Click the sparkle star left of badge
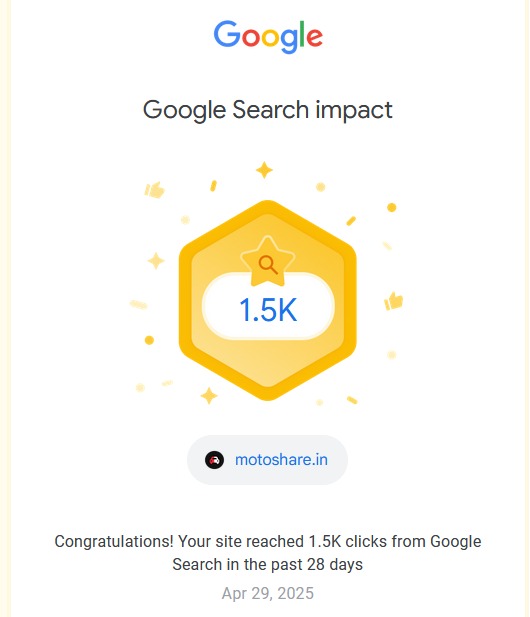The width and height of the screenshot is (530, 617). point(156,260)
